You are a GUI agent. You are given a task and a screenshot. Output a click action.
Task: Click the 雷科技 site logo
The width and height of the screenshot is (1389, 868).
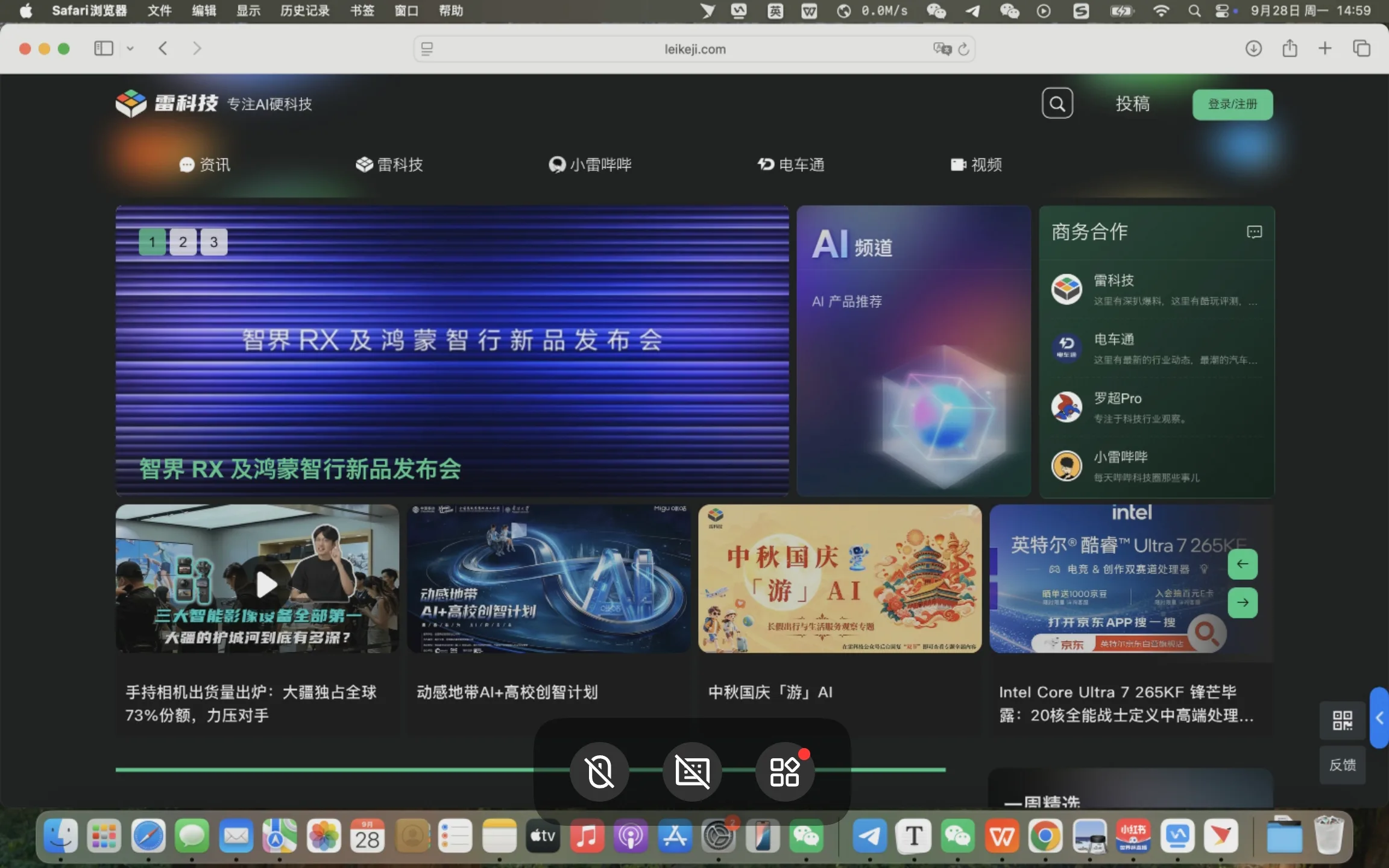[x=166, y=104]
